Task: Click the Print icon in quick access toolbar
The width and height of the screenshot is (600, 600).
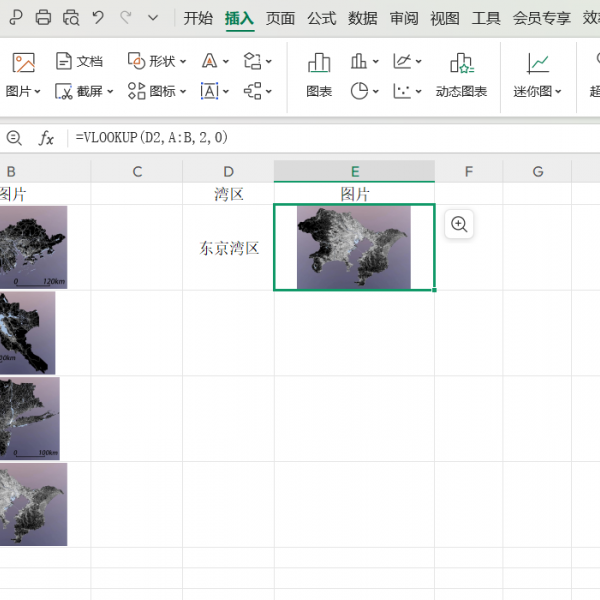Action: point(43,18)
